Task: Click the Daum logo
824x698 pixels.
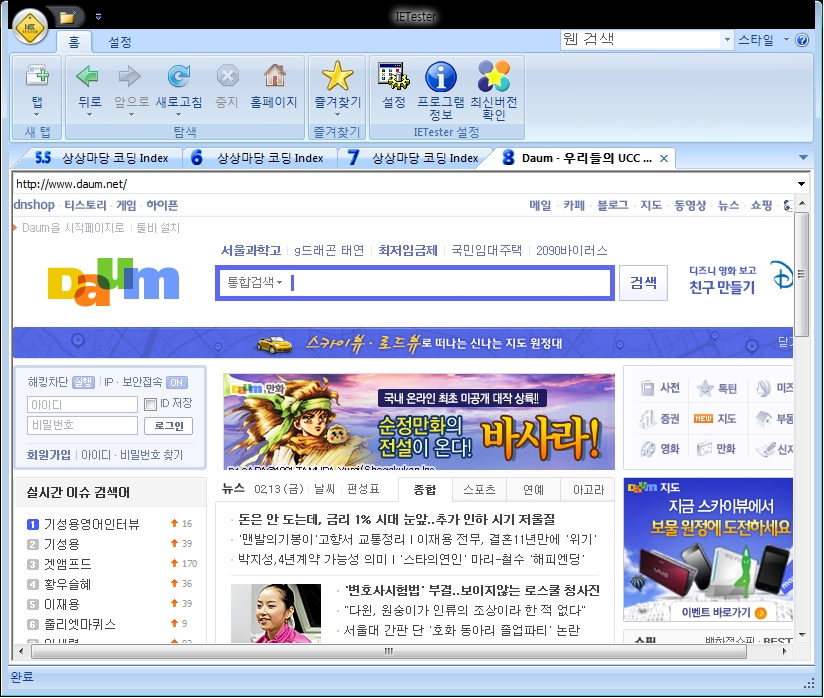Action: click(x=114, y=282)
